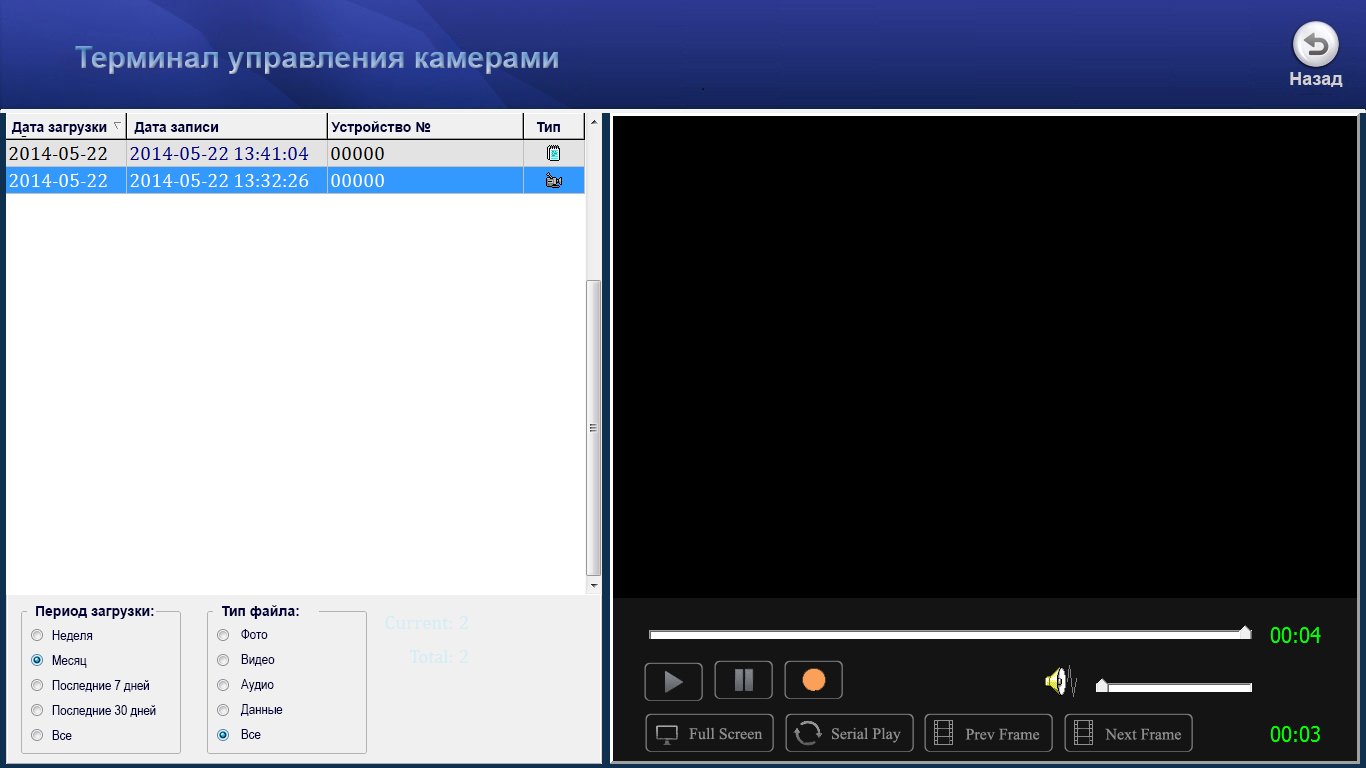This screenshot has width=1366, height=768.
Task: Enable Serial Play mode
Action: point(849,734)
